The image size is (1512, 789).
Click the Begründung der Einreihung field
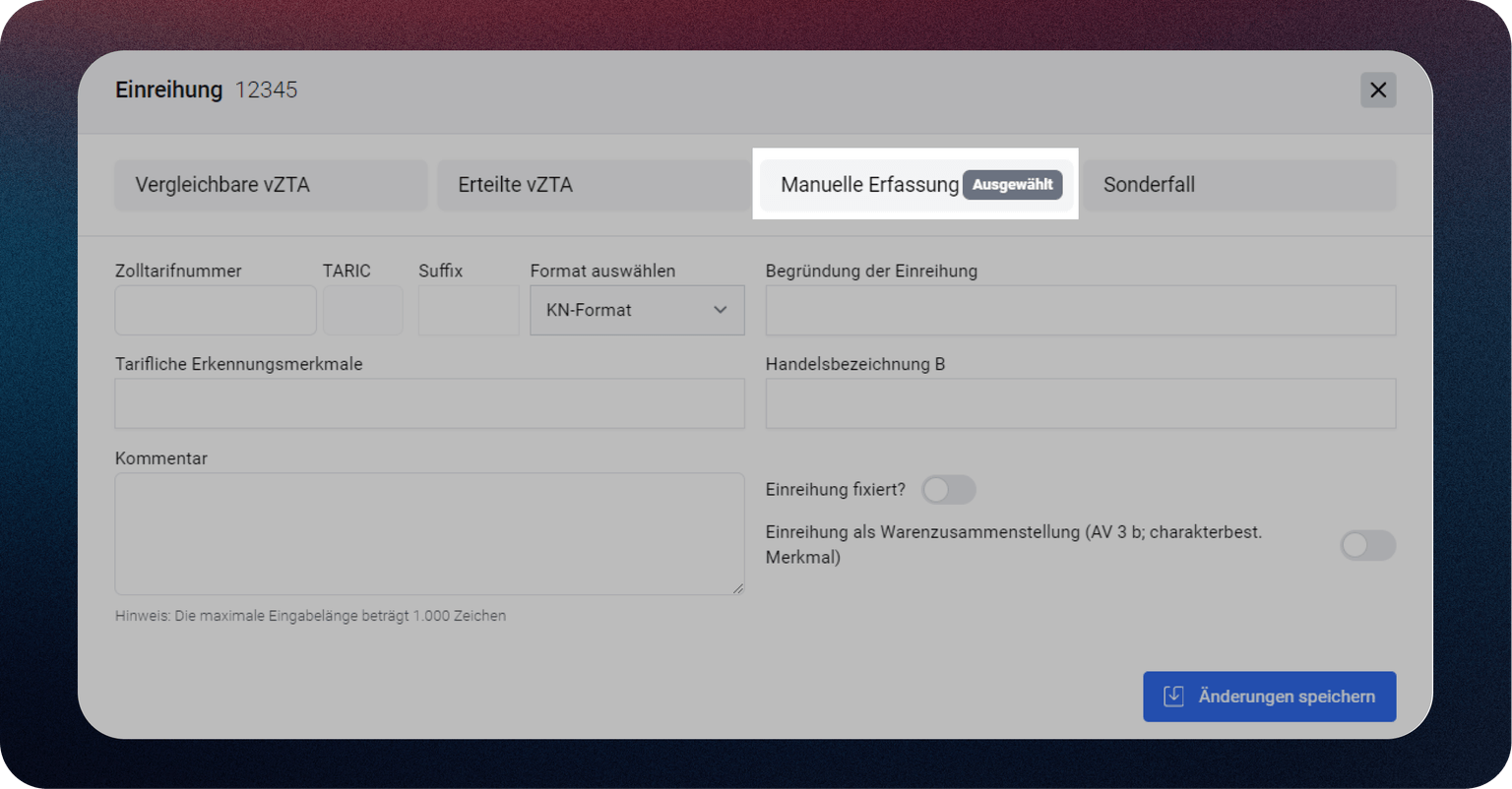point(1080,310)
